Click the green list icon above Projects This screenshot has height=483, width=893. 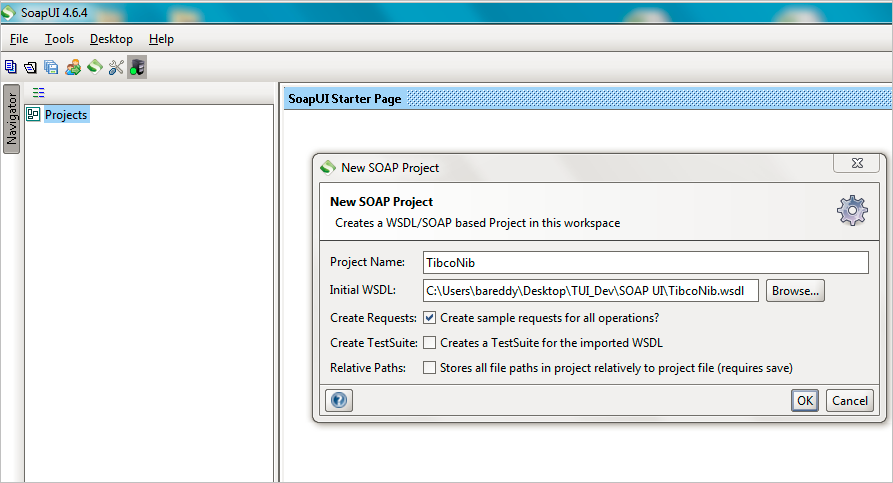tap(38, 92)
